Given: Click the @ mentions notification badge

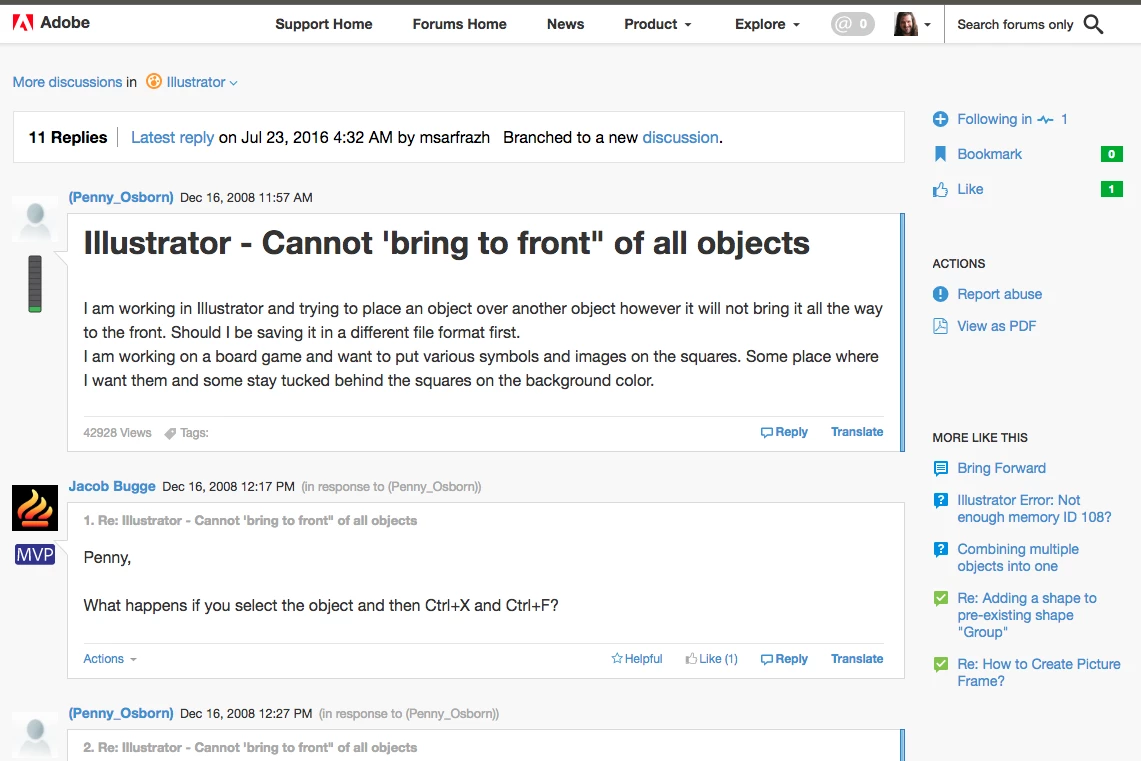Looking at the screenshot, I should click(x=852, y=24).
